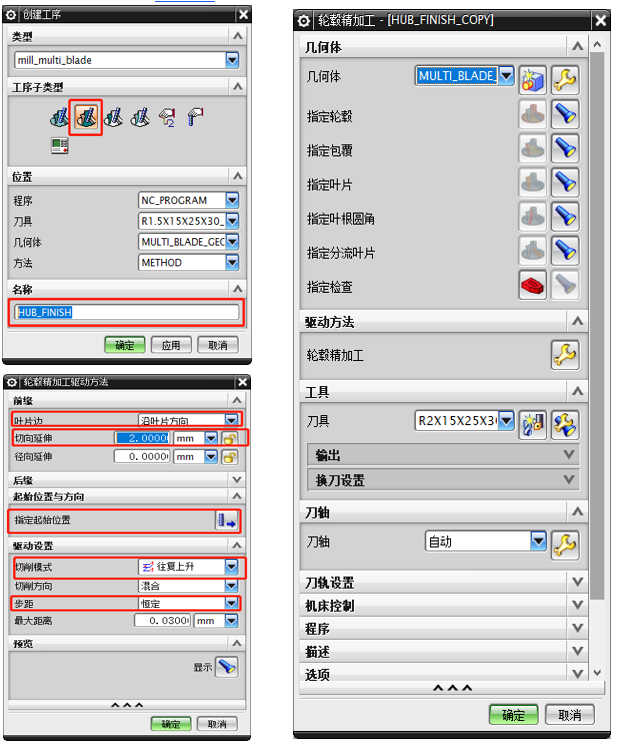
Task: Click 最大距离 0.0300 value field
Action: click(x=162, y=620)
